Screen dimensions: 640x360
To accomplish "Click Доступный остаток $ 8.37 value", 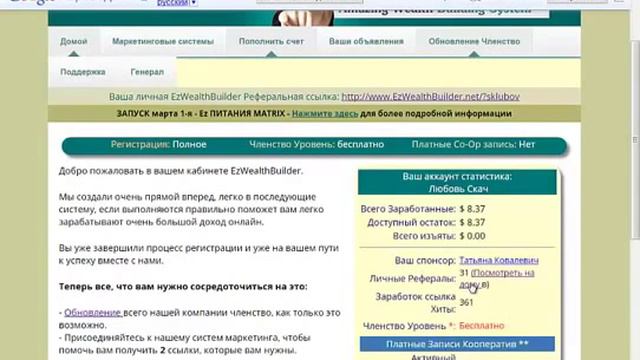I will pyautogui.click(x=472, y=222).
